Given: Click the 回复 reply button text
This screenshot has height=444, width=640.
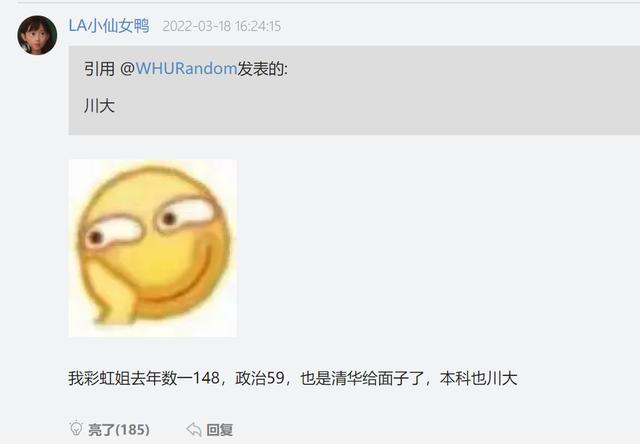Looking at the screenshot, I should 220,430.
